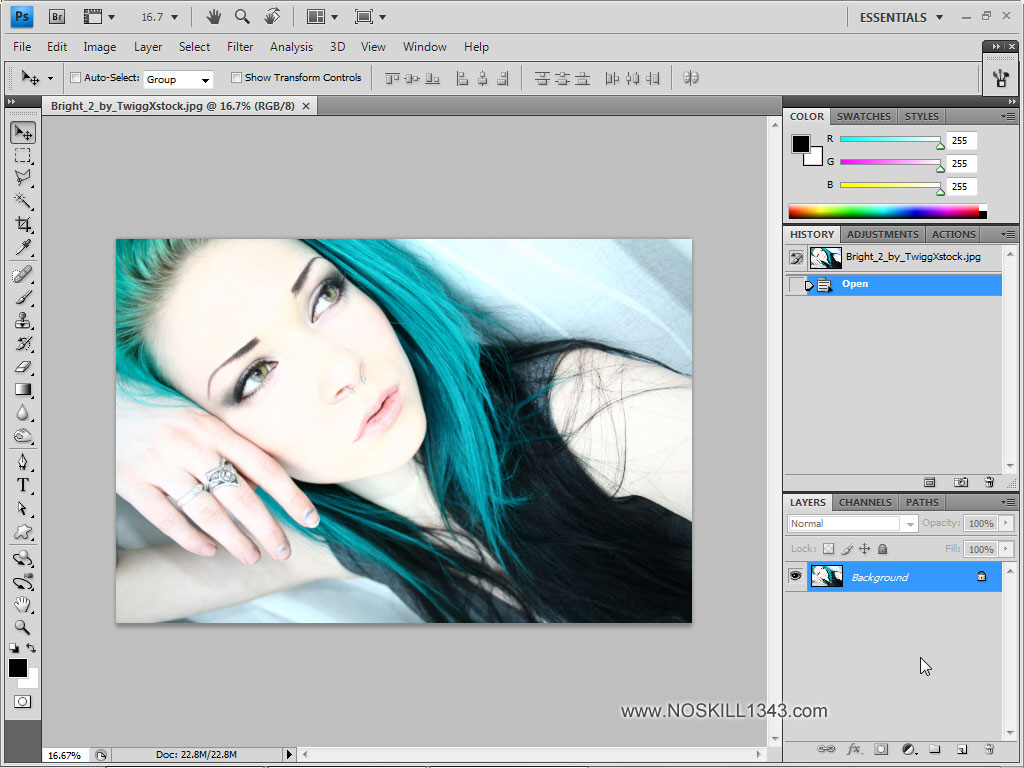Click the G value input field
1024x768 pixels.
[961, 163]
